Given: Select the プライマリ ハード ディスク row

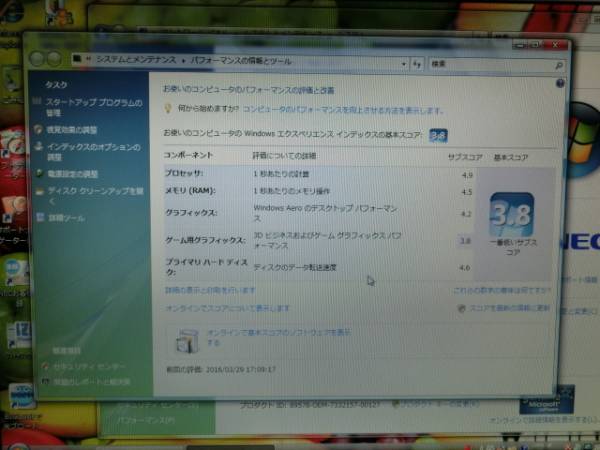Looking at the screenshot, I should (x=318, y=267).
